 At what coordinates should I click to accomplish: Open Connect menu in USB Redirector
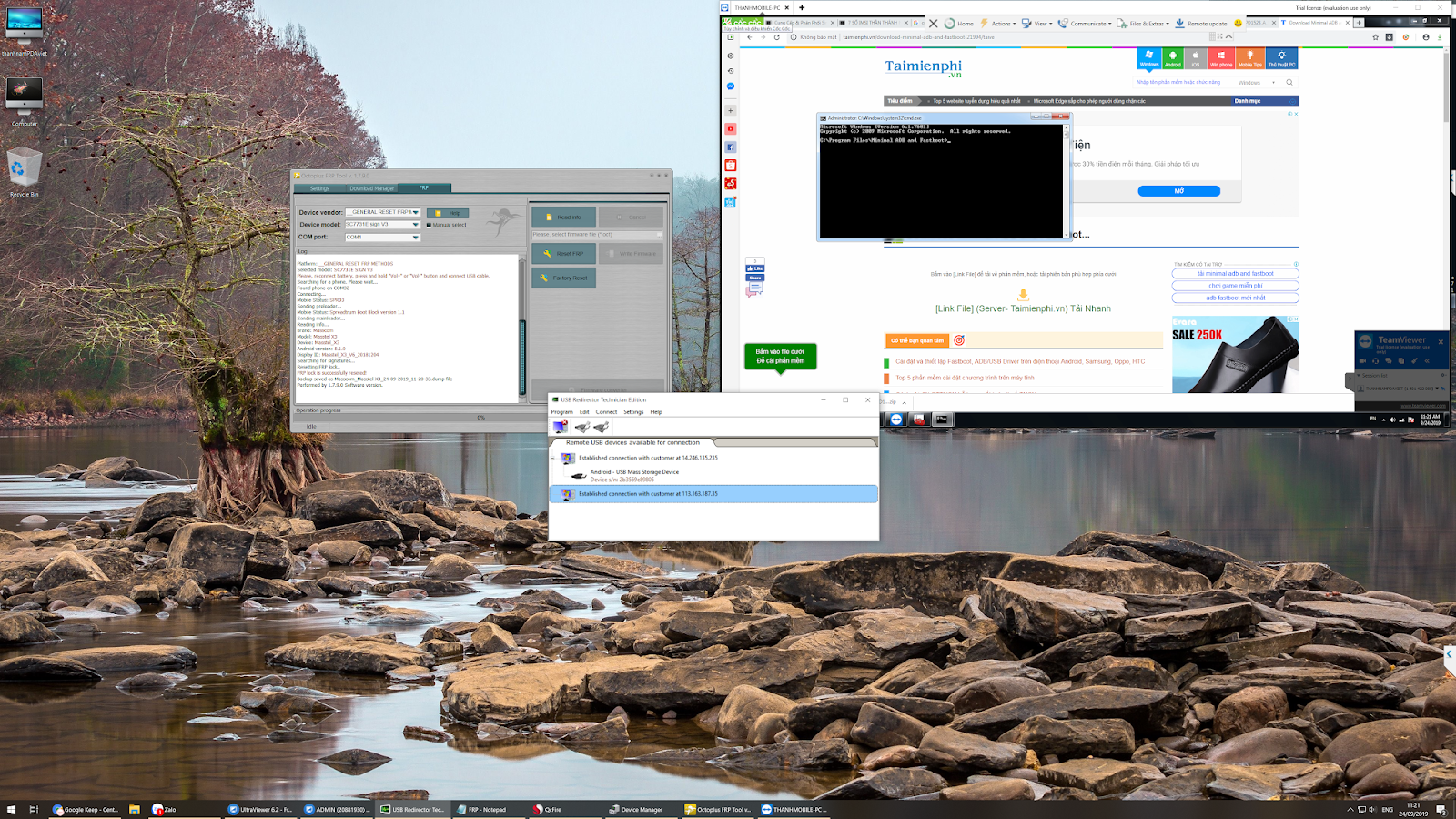coord(606,411)
